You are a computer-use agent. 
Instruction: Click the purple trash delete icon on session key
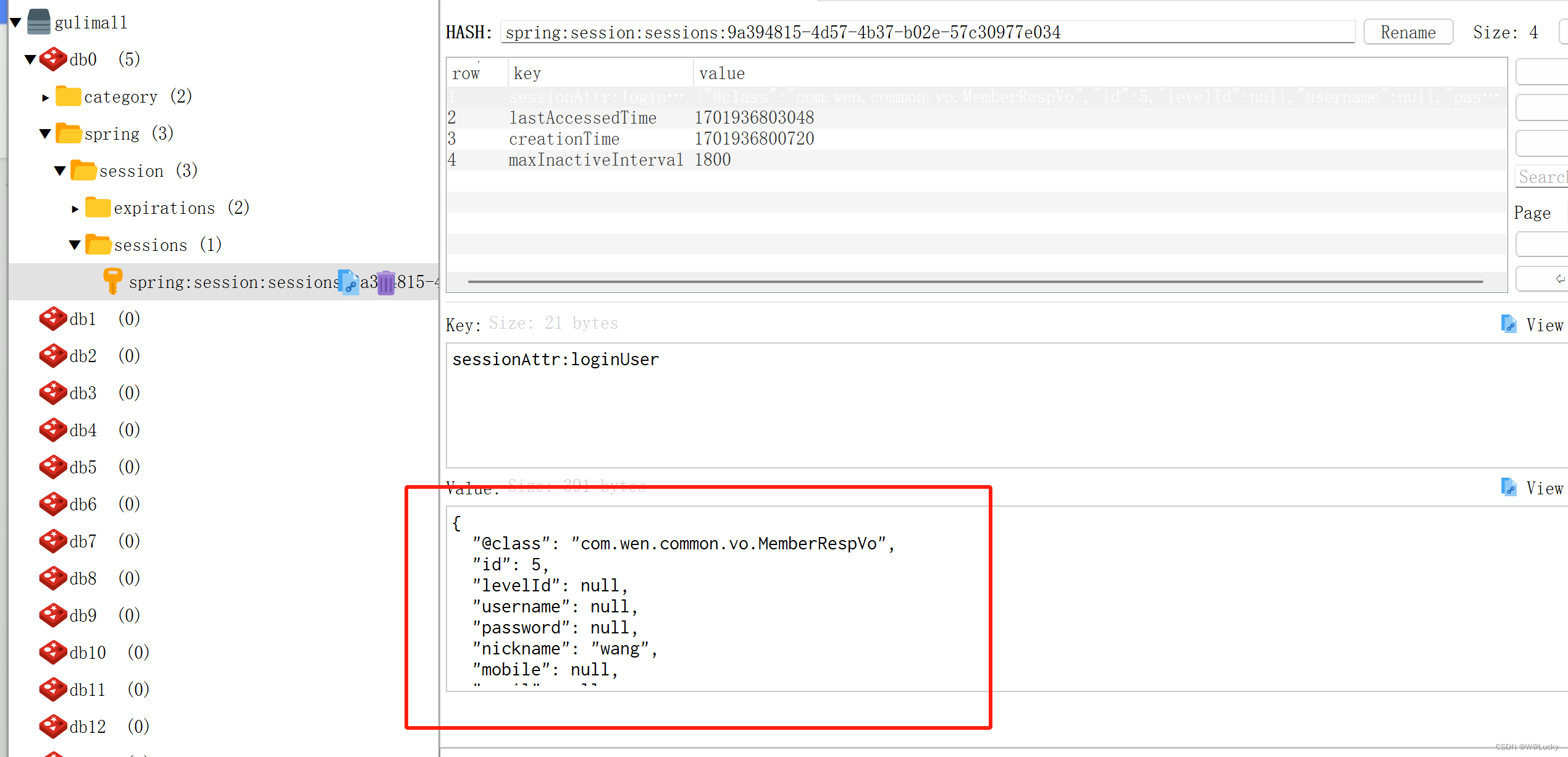(x=386, y=282)
